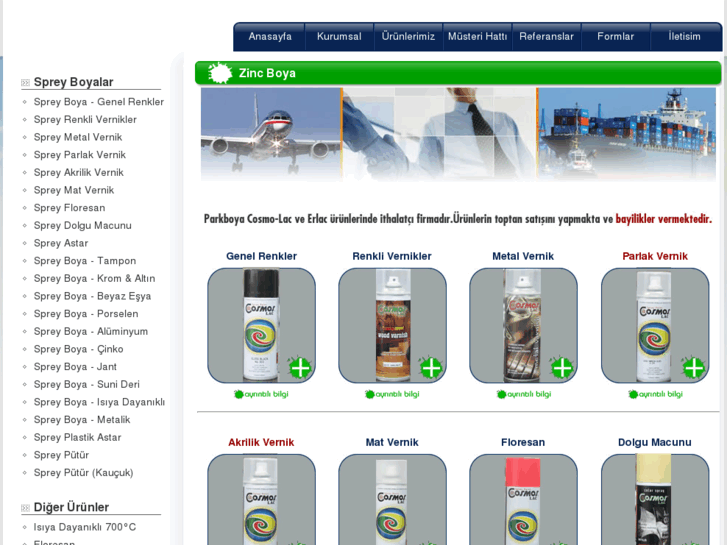This screenshot has width=727, height=545.
Task: Open the Renkli Vernikler product title
Action: [392, 256]
